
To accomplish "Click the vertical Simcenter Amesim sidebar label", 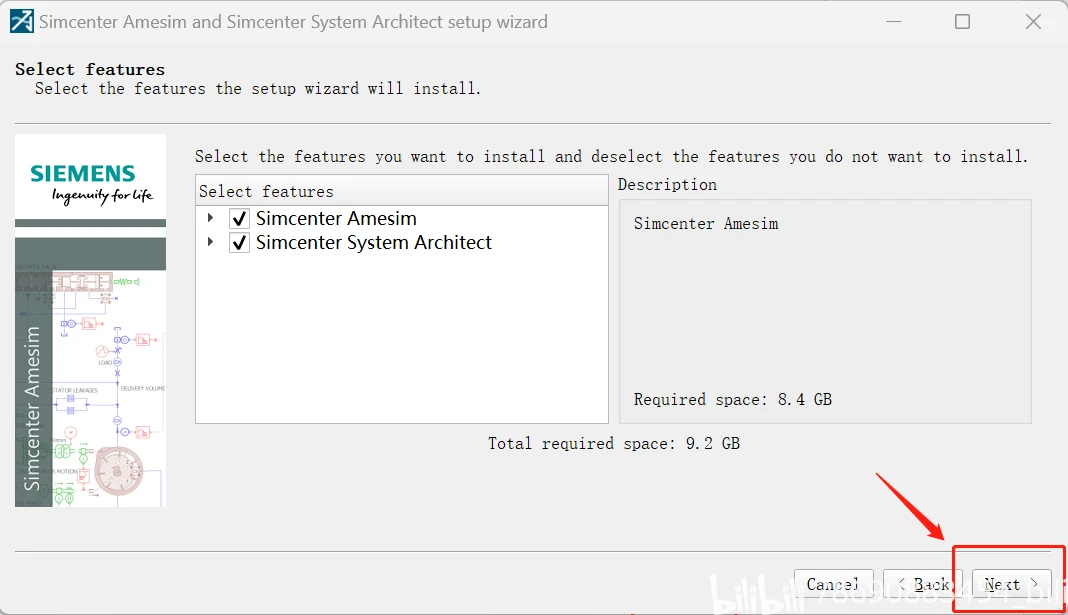I will (x=33, y=408).
